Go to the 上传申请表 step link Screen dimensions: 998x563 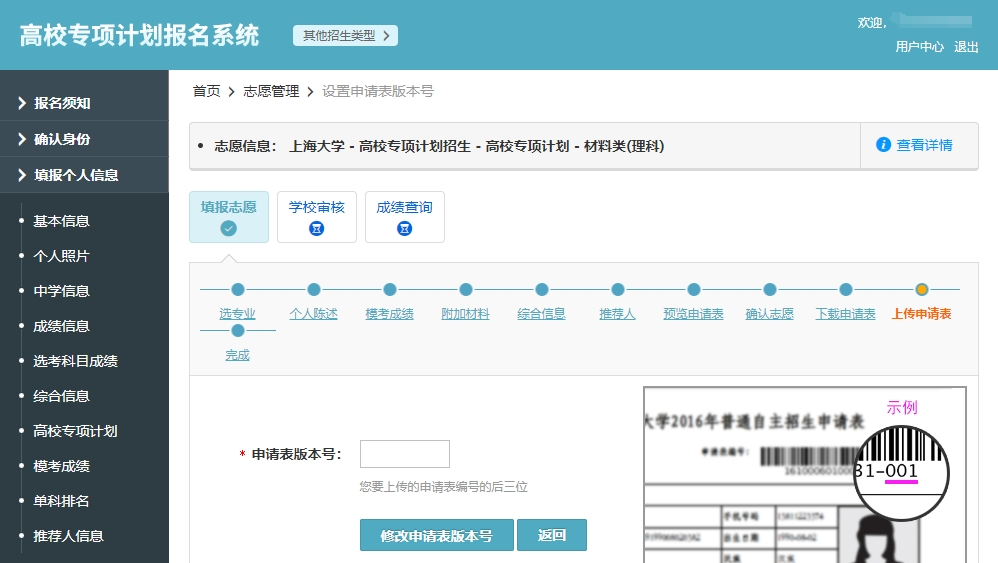point(921,314)
